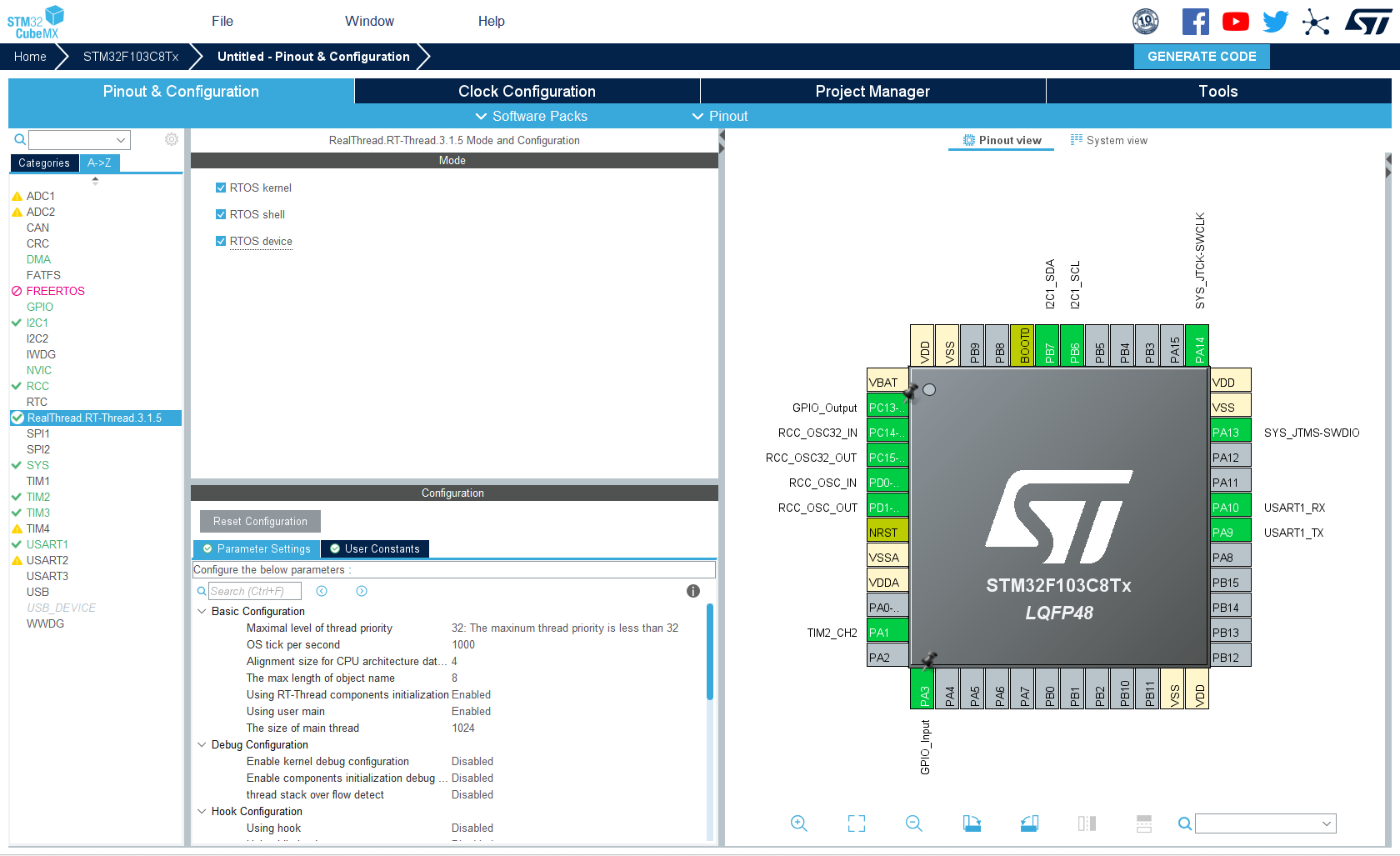Switch to A->Z sorting tab
The width and height of the screenshot is (1400, 856).
point(99,163)
